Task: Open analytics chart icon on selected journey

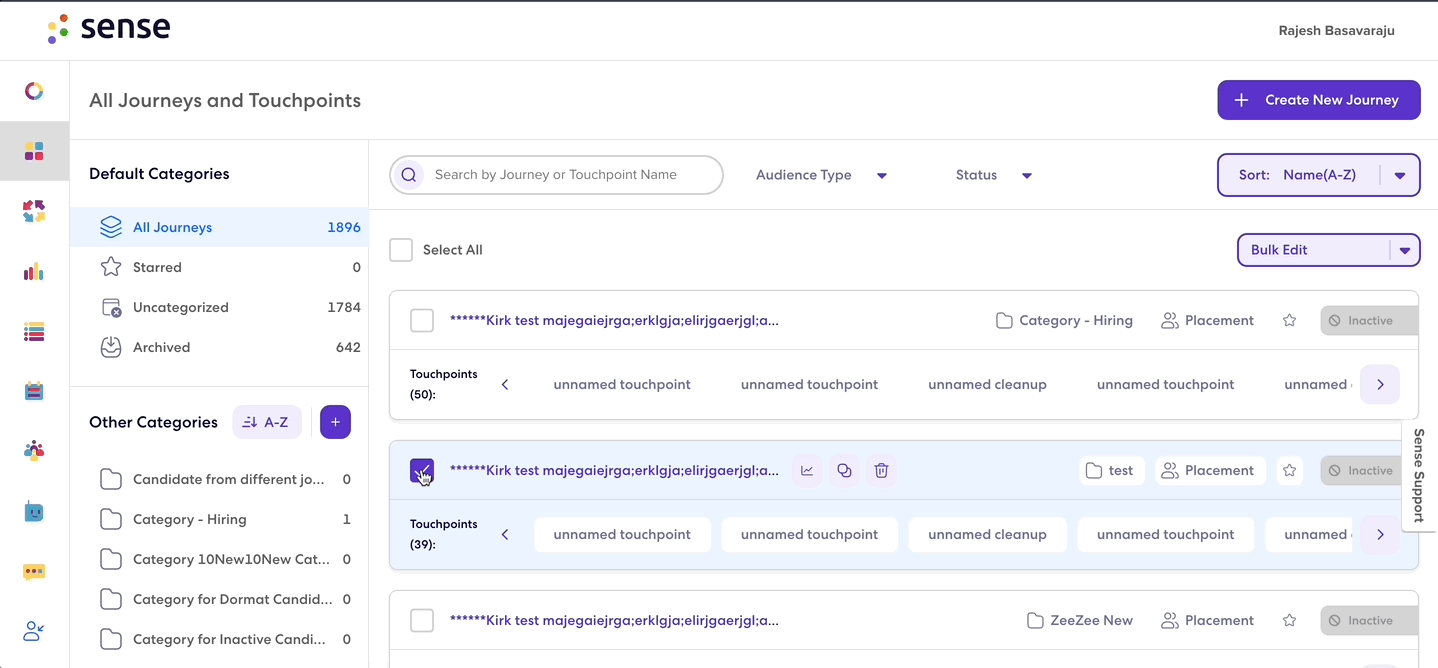Action: click(x=807, y=470)
